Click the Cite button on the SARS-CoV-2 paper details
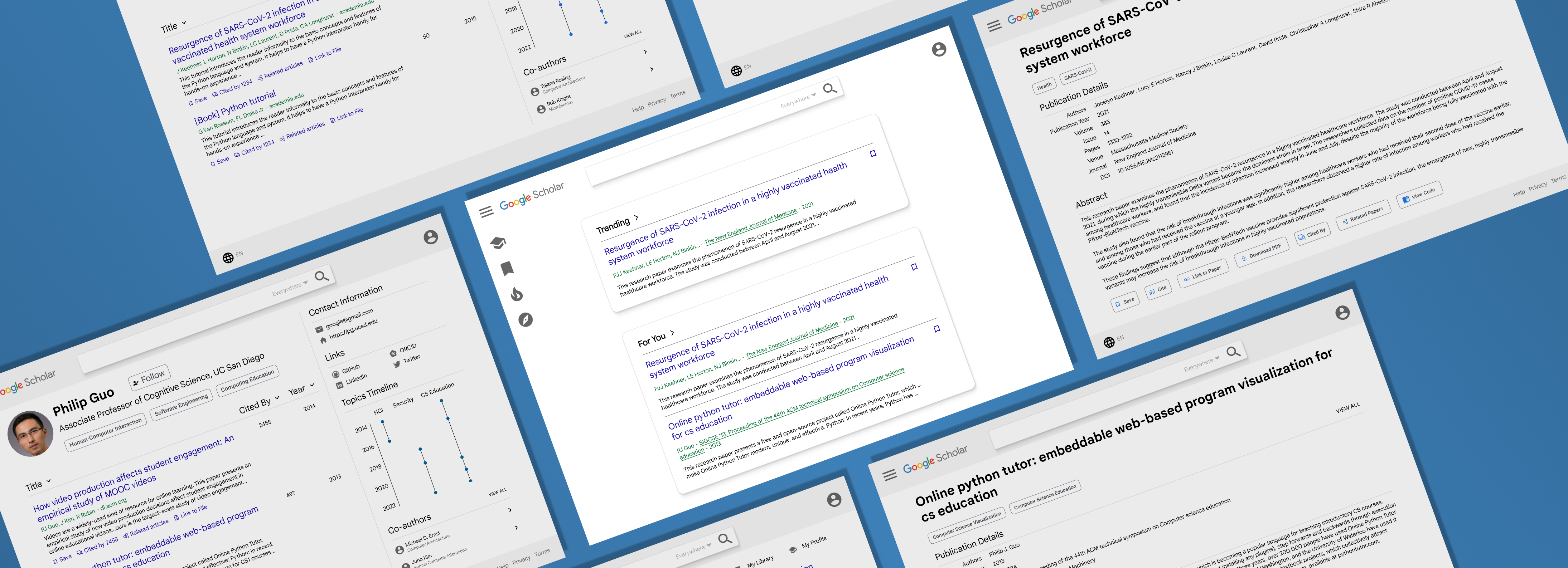Viewport: 1568px width, 568px height. pyautogui.click(x=1157, y=289)
